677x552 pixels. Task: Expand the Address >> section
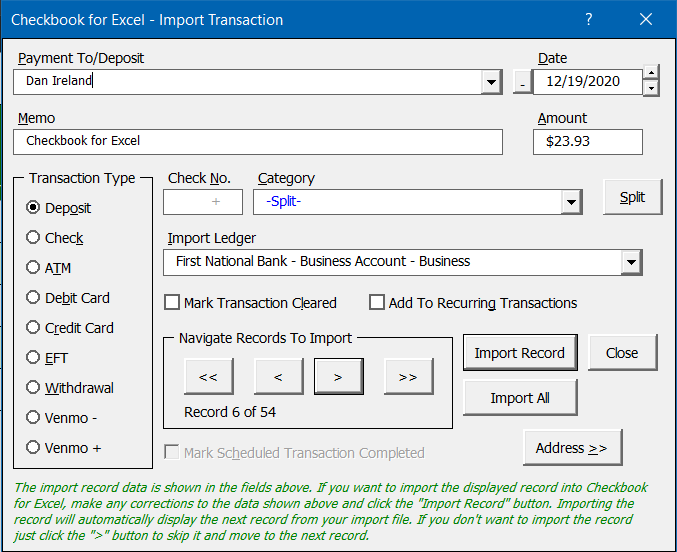tap(573, 447)
